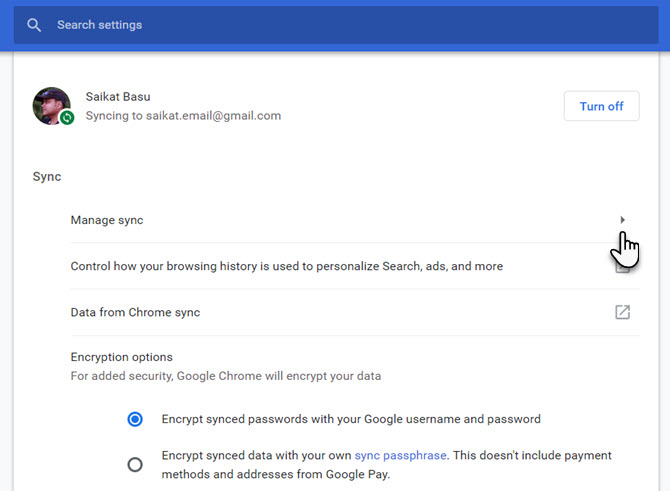Focus the Search settings field
Viewport: 670px width, 491px height.
(300, 25)
